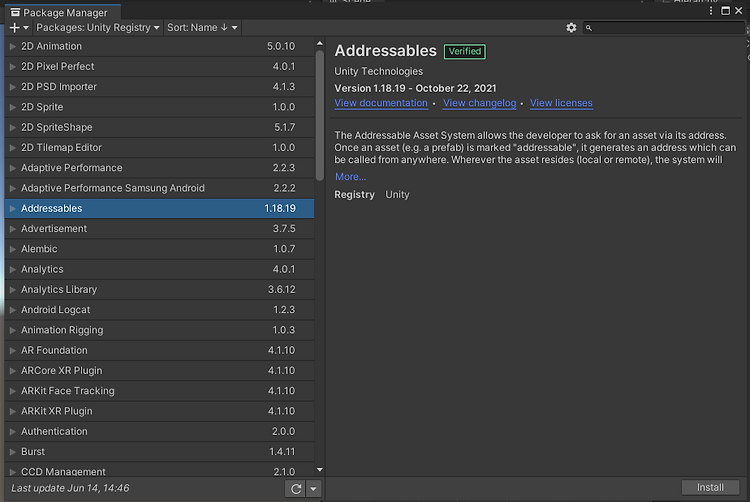
Task: Expand the Alembic package arrow
Action: [x=13, y=249]
